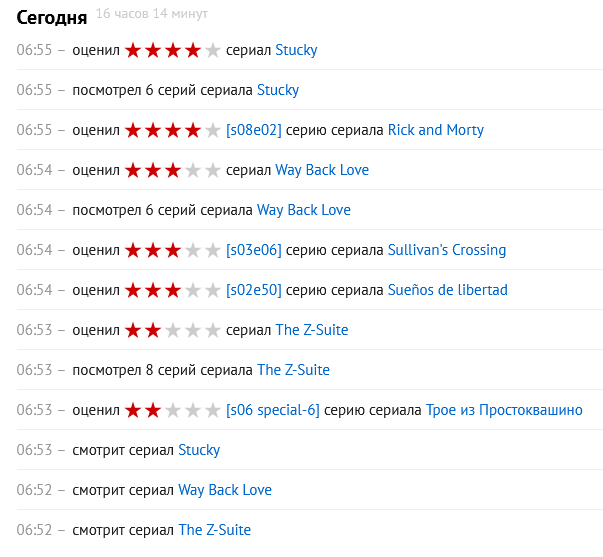
Task: Open Stucky link in watched 6 episodes row
Action: point(278,90)
